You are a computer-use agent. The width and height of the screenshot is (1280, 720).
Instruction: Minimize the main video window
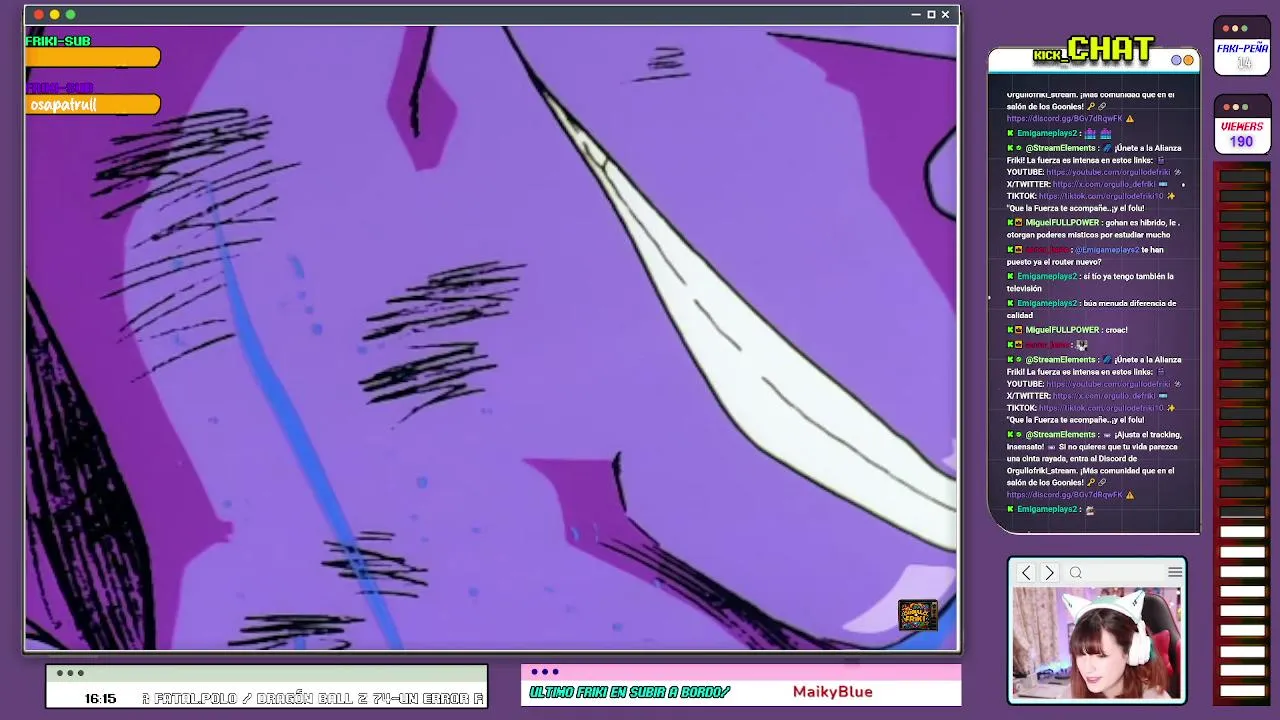tap(916, 15)
